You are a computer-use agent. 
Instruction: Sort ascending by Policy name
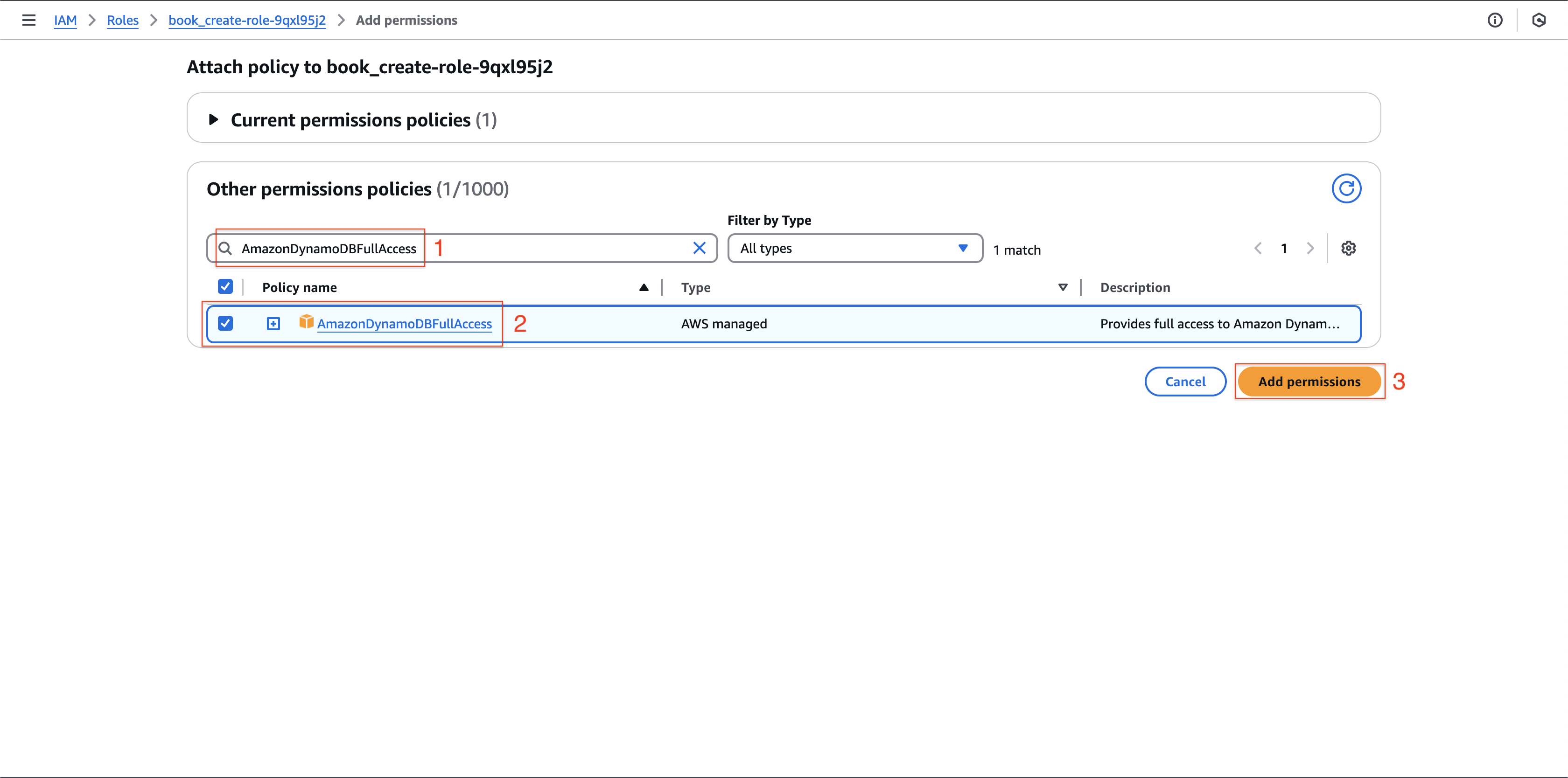(x=644, y=288)
